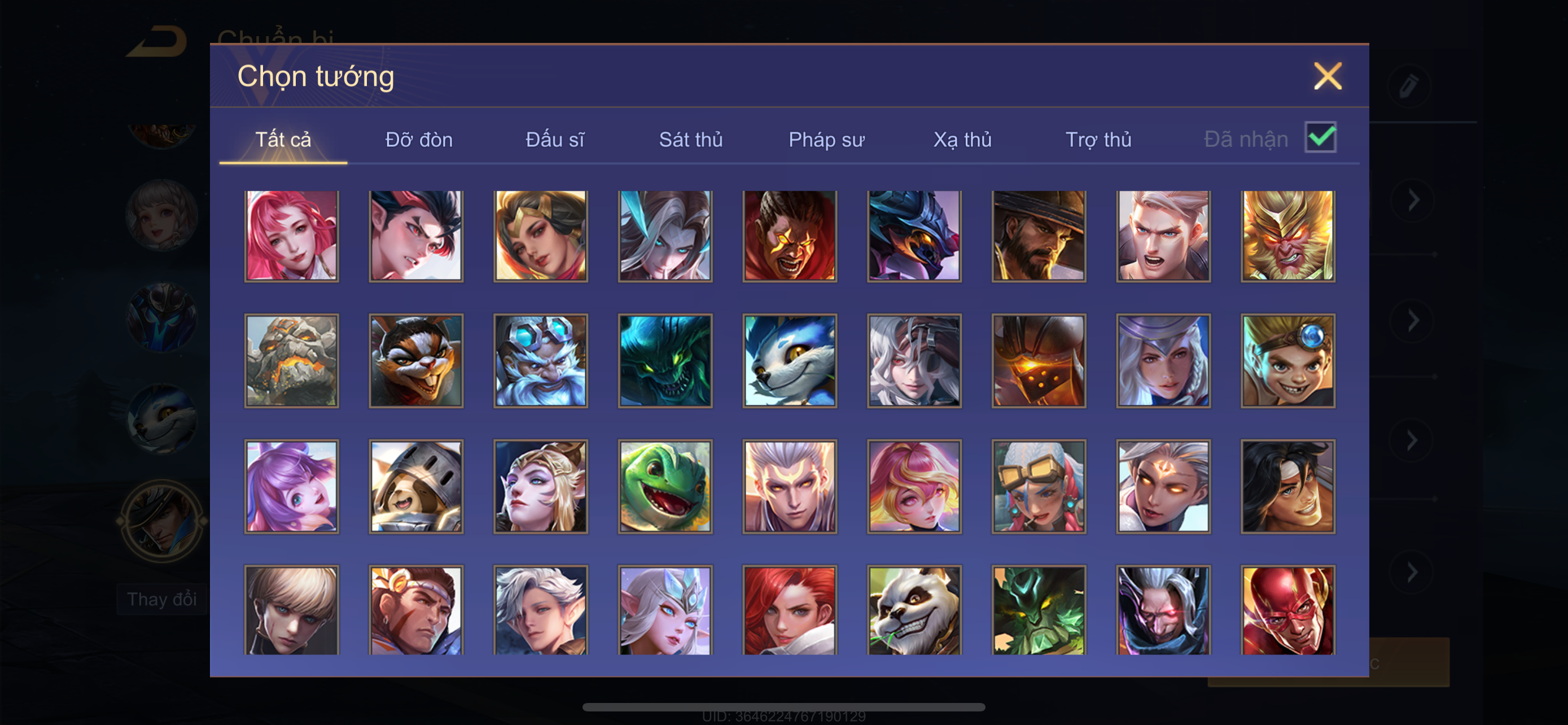
Task: Select the green forest treant hero
Action: tap(1039, 610)
